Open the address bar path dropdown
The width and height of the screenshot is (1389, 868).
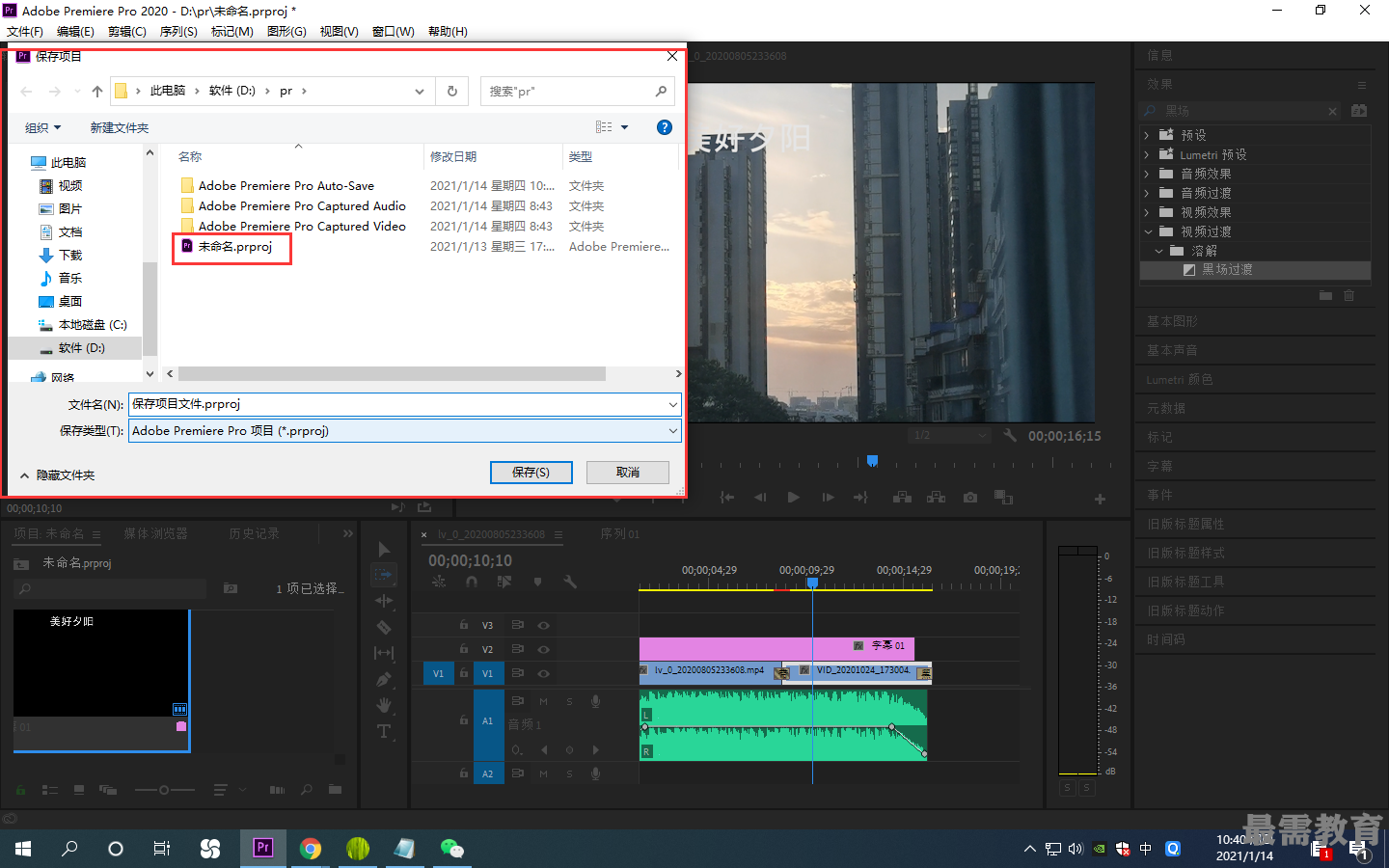pos(420,92)
